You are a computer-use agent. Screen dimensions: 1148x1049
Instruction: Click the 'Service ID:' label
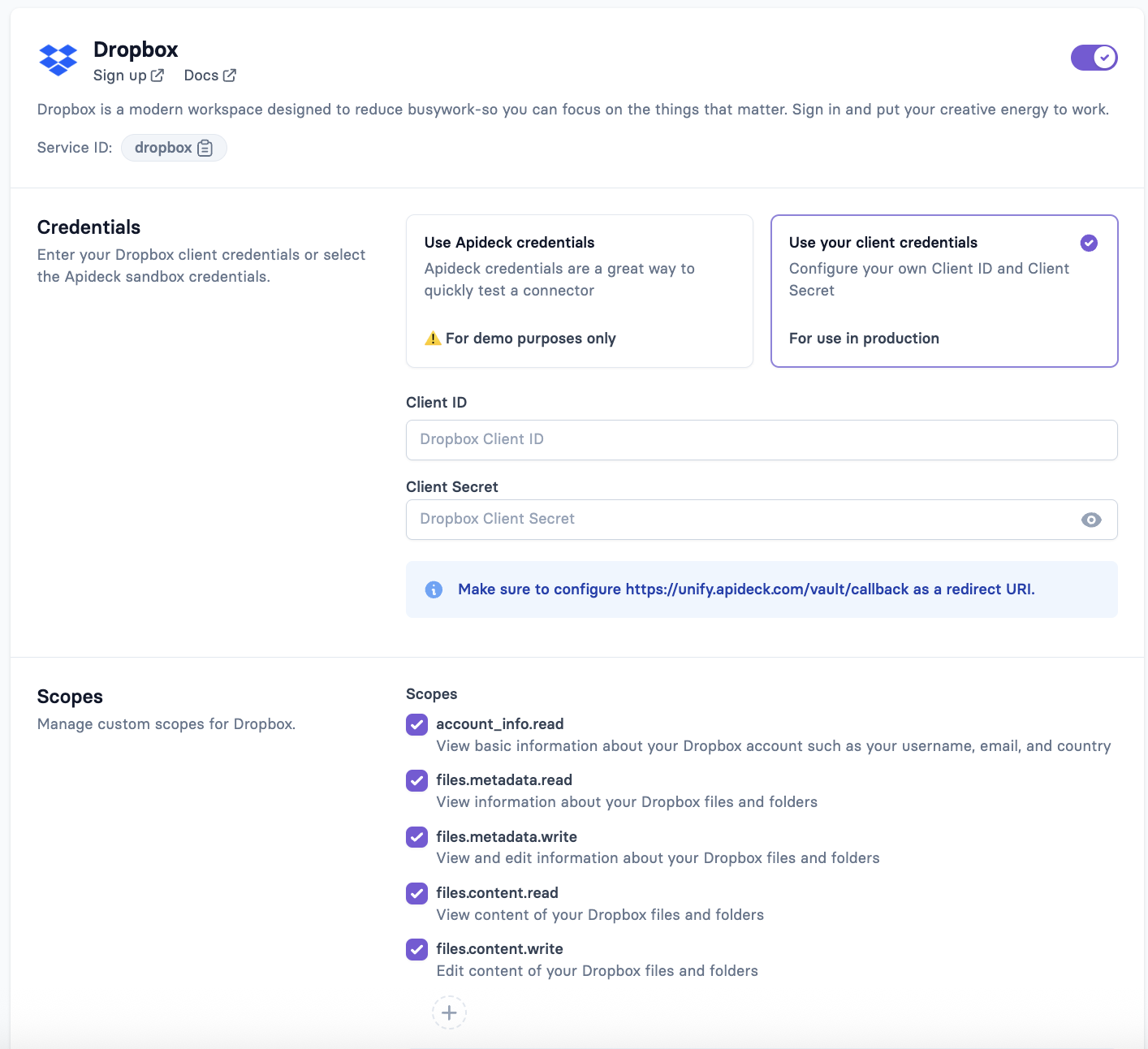[x=75, y=148]
